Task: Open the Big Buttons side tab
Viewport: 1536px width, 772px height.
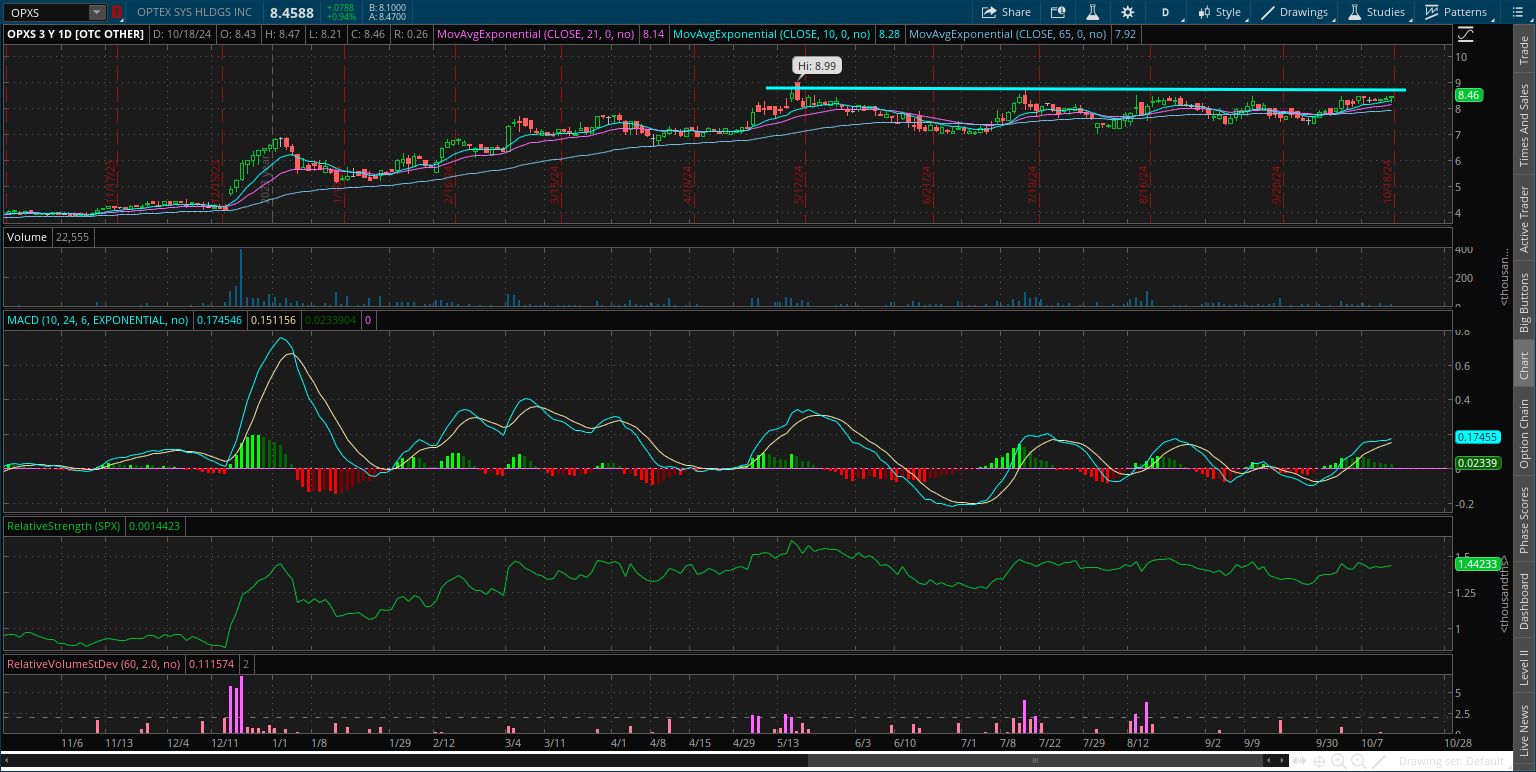Action: (1524, 302)
